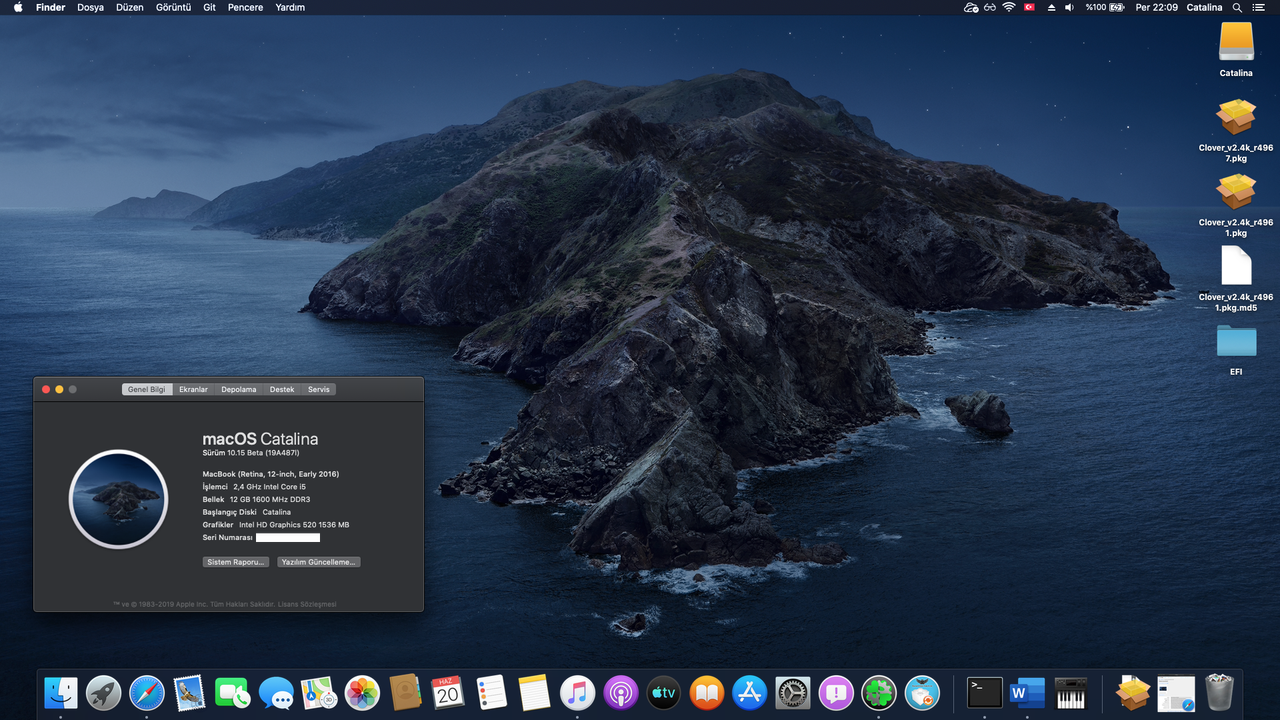Open battery status %100 menu
Image resolution: width=1280 pixels, height=720 pixels.
click(1105, 7)
